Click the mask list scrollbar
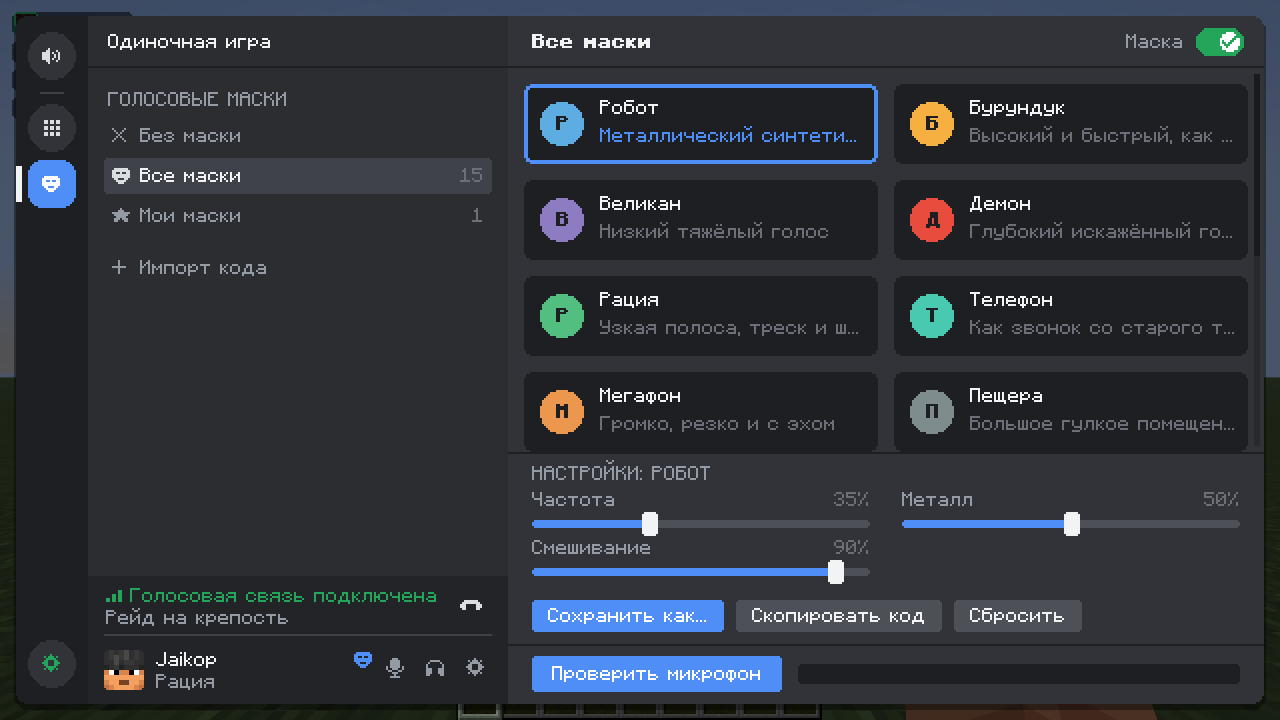 [x=1258, y=164]
